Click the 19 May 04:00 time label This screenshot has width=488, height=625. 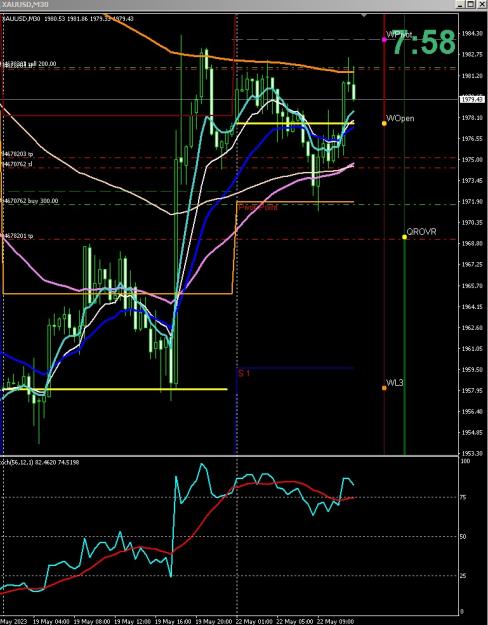(x=51, y=621)
